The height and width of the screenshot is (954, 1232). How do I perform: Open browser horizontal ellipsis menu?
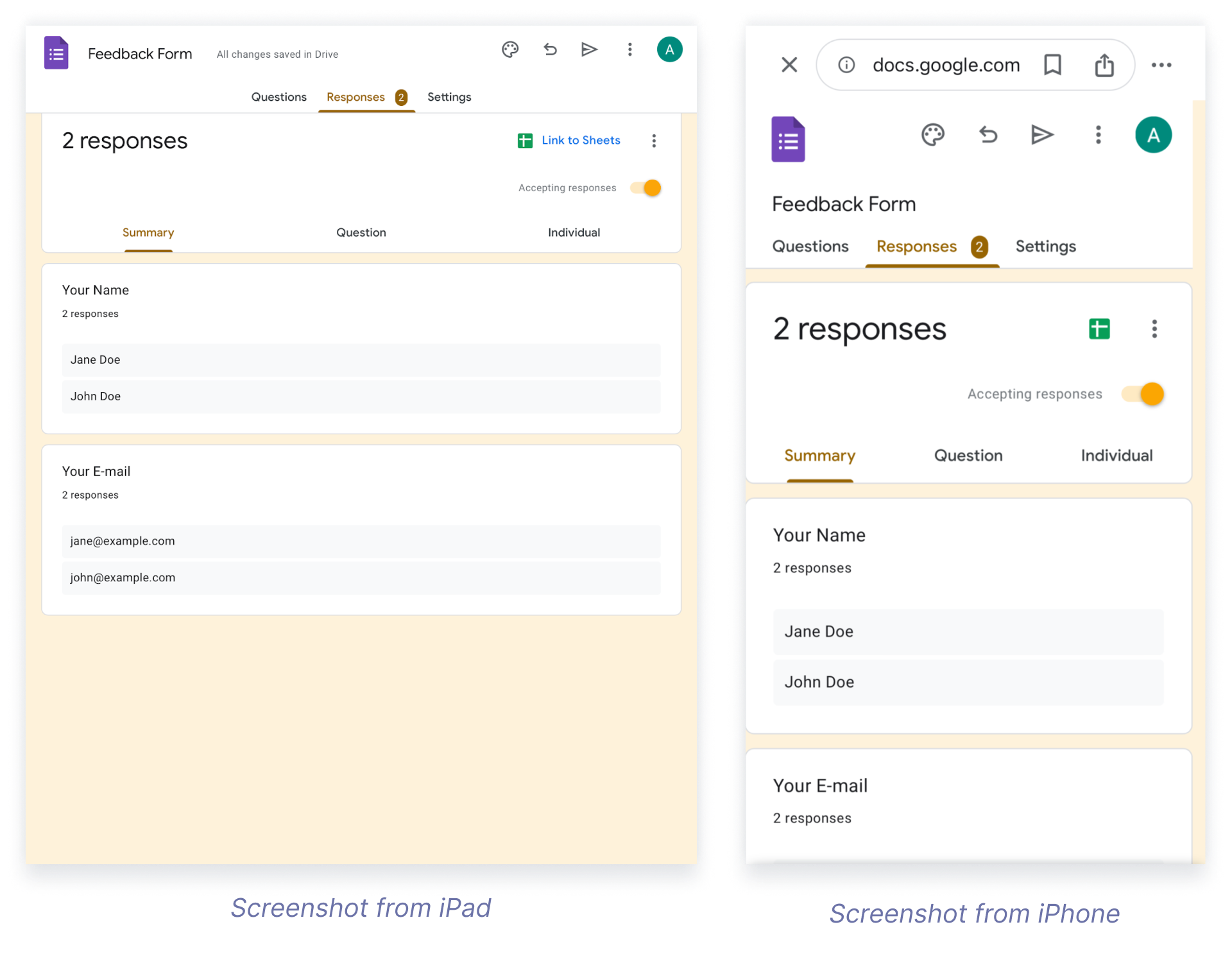coord(1161,65)
